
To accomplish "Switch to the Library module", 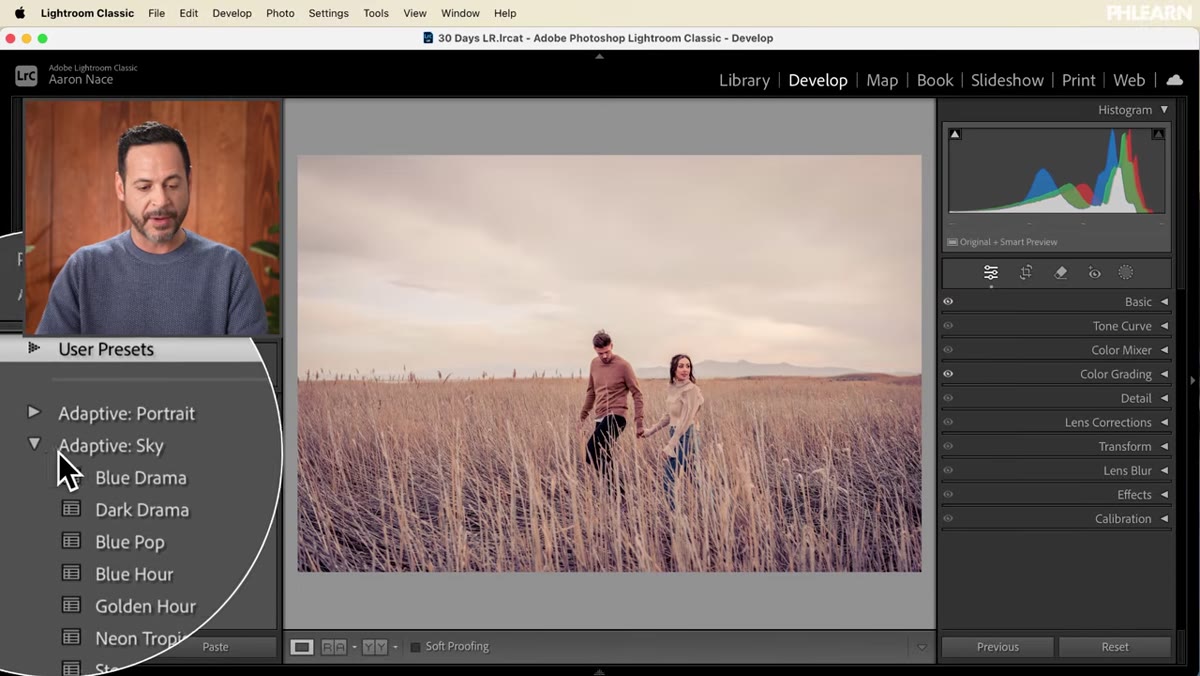I will [x=744, y=80].
